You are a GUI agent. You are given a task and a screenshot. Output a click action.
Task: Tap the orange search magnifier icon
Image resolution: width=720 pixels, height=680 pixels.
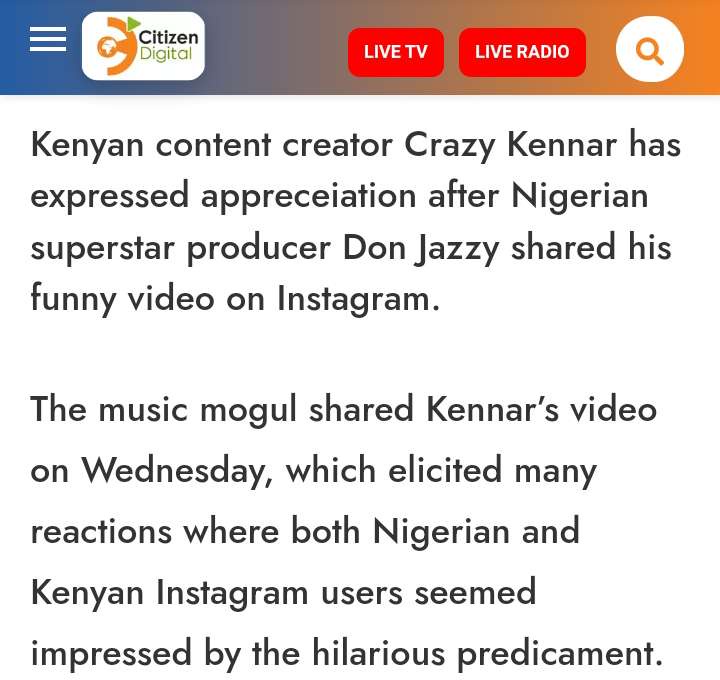[x=649, y=49]
